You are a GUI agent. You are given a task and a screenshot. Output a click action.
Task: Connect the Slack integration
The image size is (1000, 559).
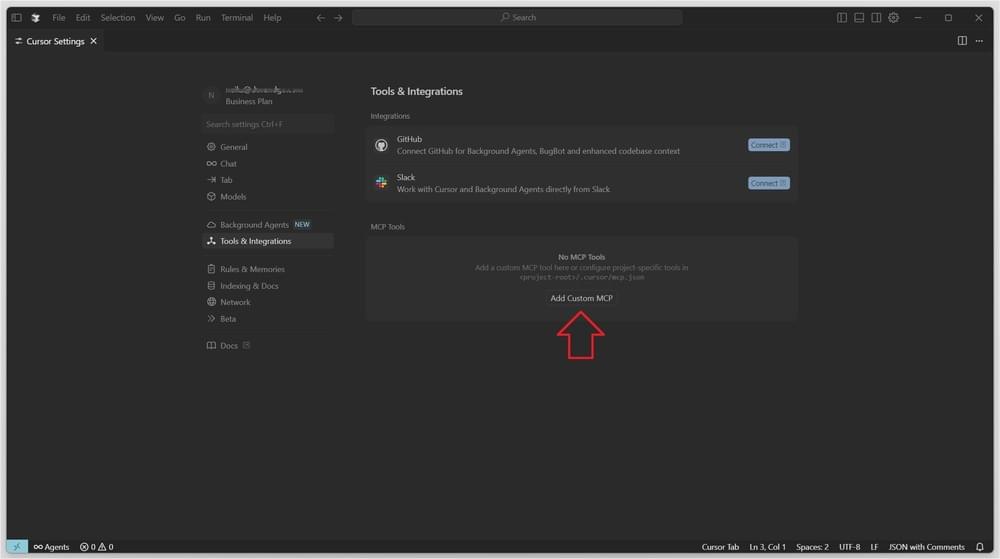[x=768, y=183]
